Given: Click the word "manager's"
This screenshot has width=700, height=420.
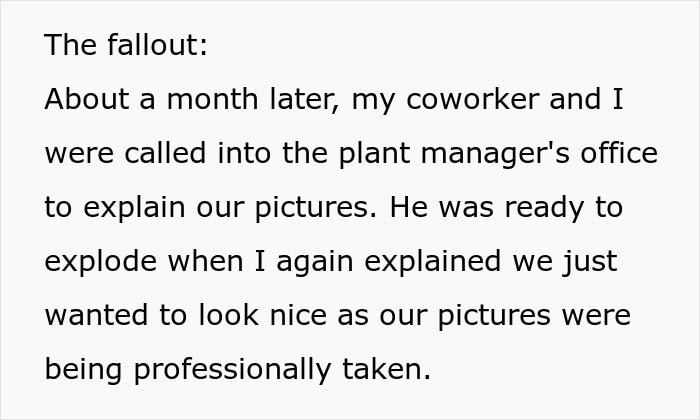Looking at the screenshot, I should click(495, 155).
